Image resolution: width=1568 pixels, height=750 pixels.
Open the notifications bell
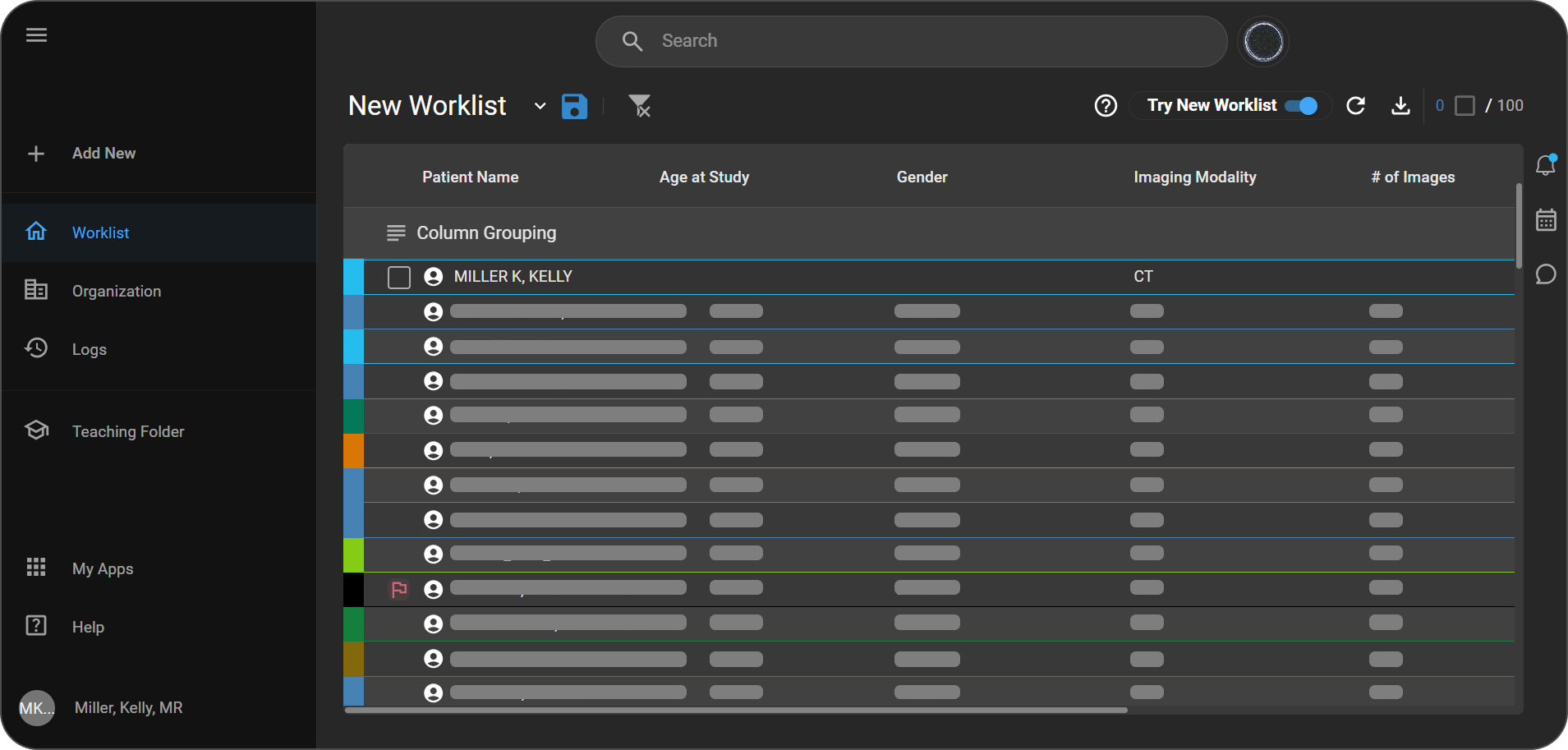1546,165
